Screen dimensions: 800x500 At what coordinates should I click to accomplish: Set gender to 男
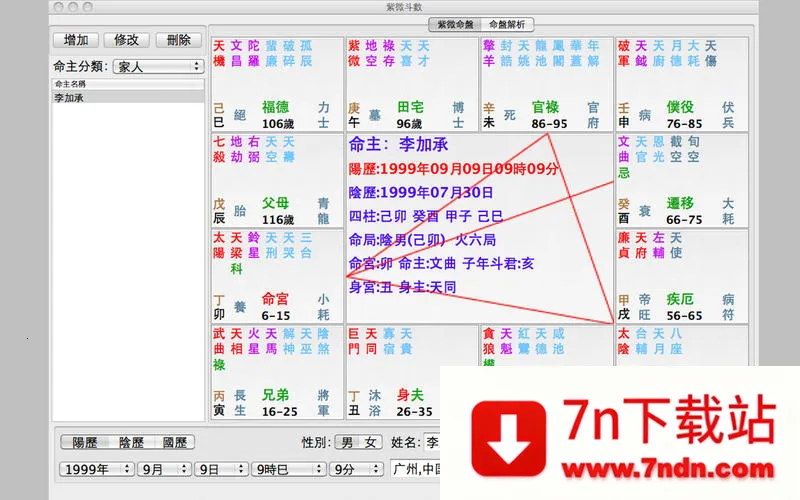(x=346, y=442)
